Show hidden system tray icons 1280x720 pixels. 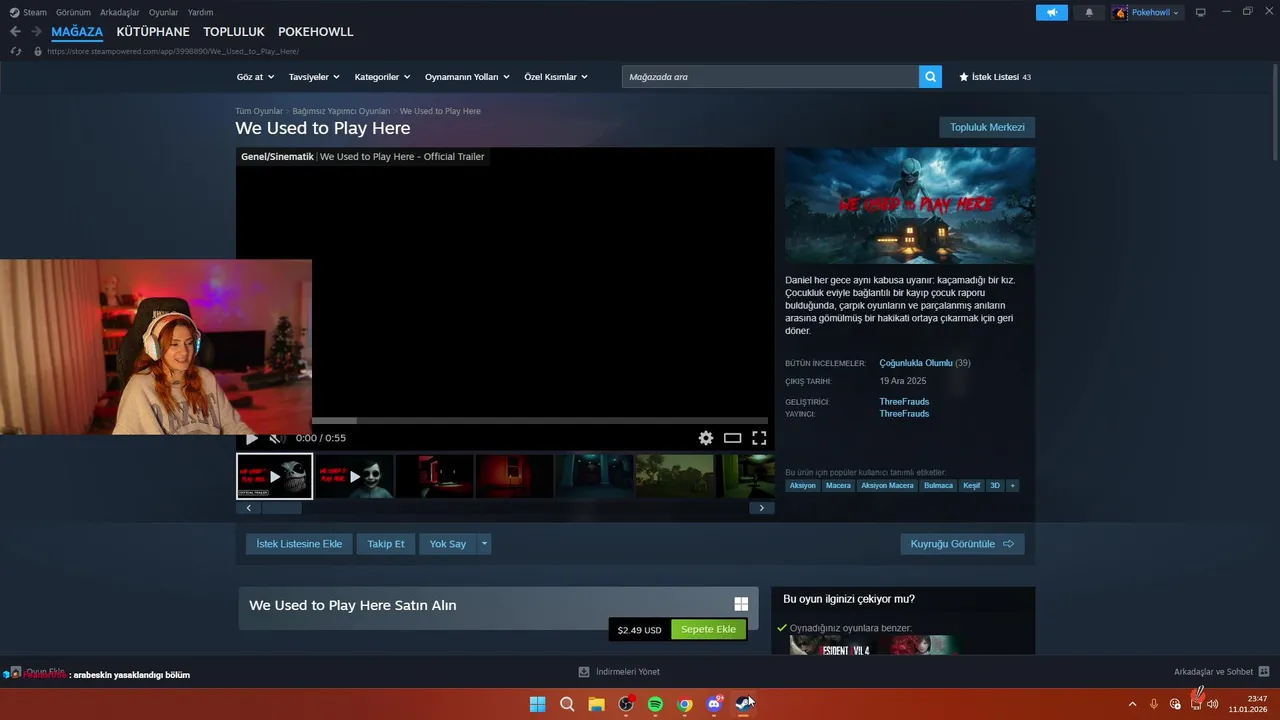click(x=1132, y=704)
